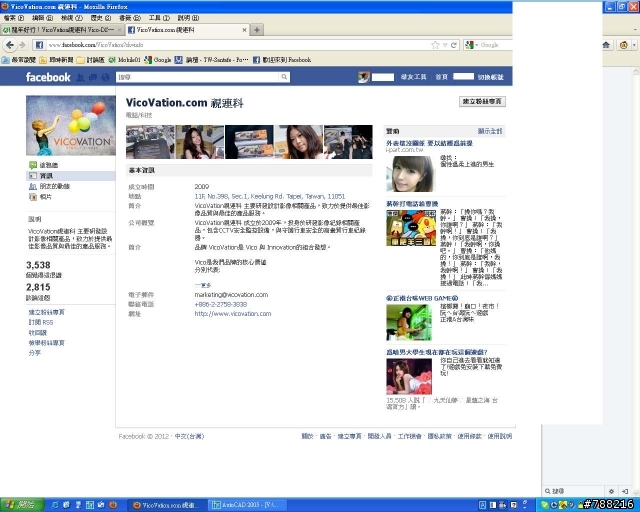Close the first Mobile01 tab
The height and width of the screenshot is (512, 640).
120,30
